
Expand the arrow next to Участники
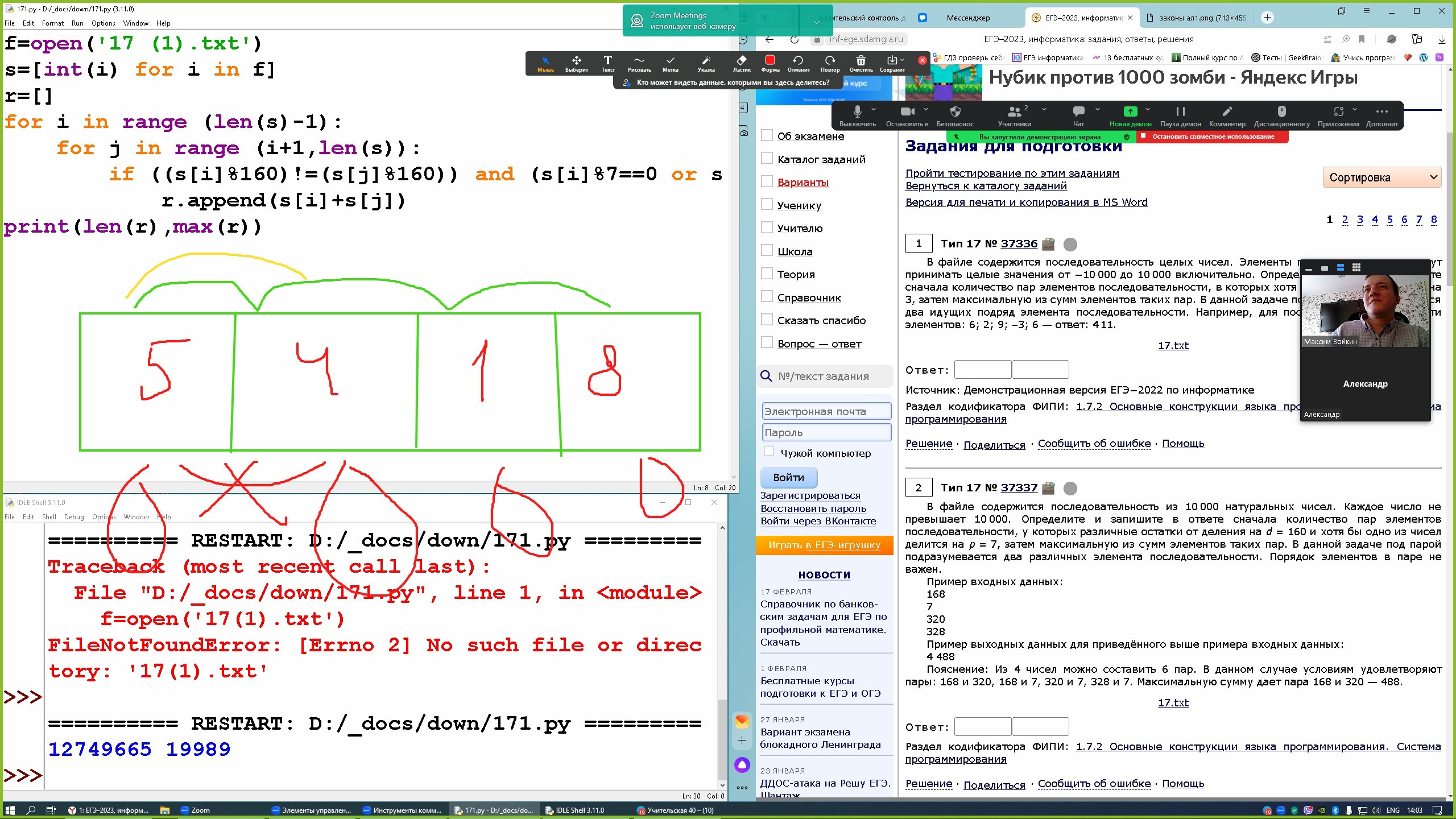[1044, 109]
